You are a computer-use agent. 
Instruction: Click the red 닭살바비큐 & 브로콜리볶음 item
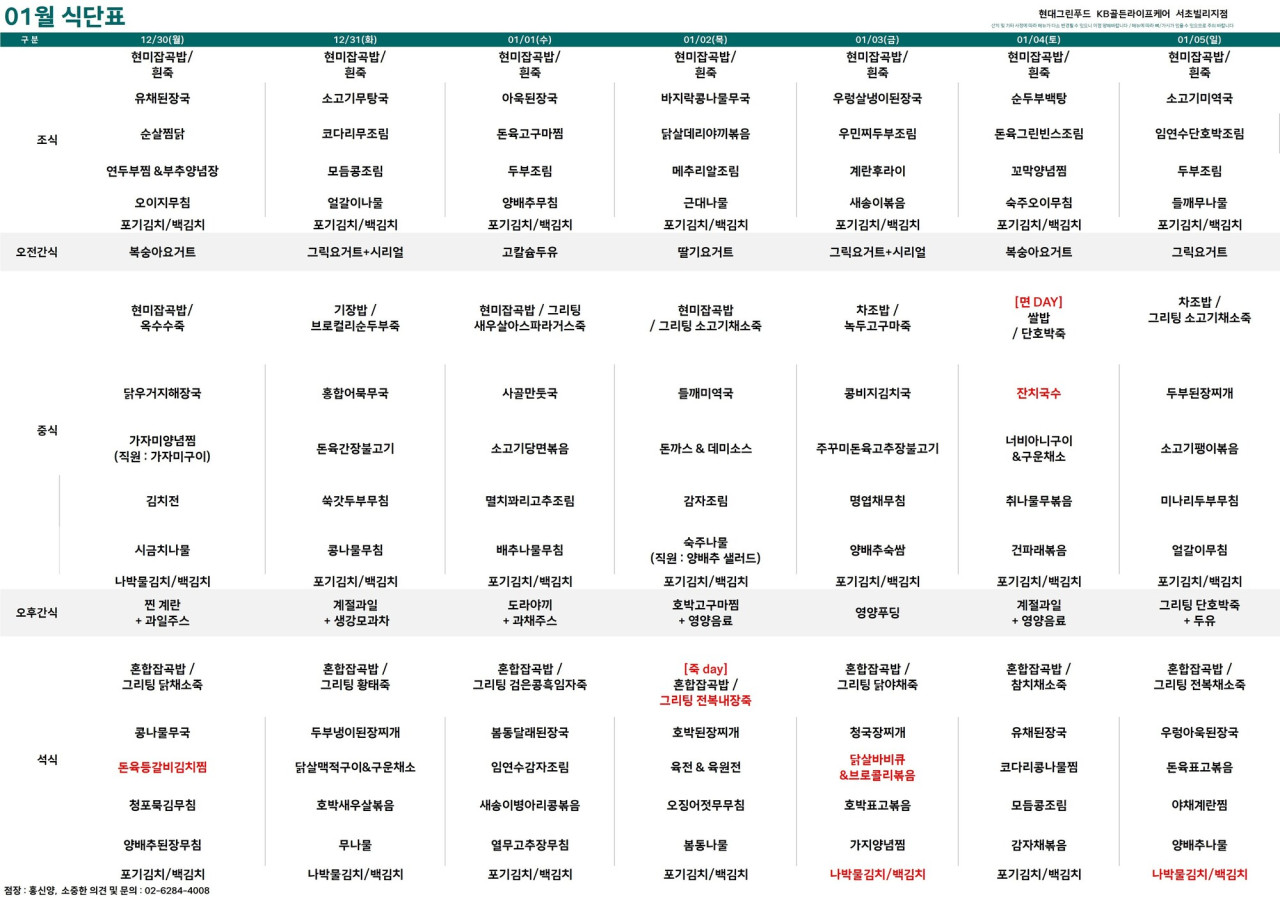point(877,767)
